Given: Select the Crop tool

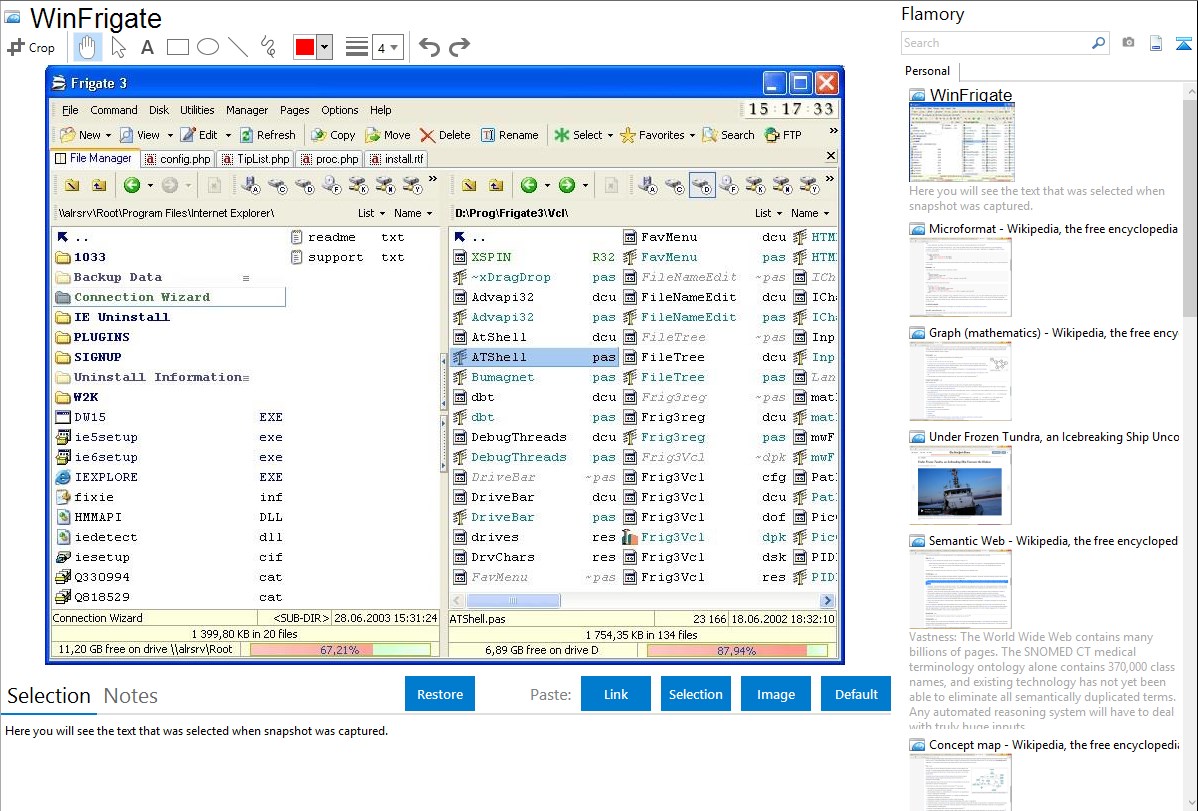Looking at the screenshot, I should point(32,47).
